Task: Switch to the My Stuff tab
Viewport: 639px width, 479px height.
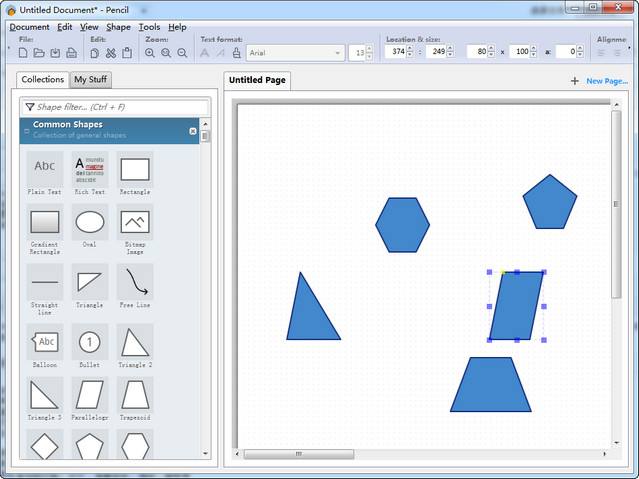Action: [90, 79]
